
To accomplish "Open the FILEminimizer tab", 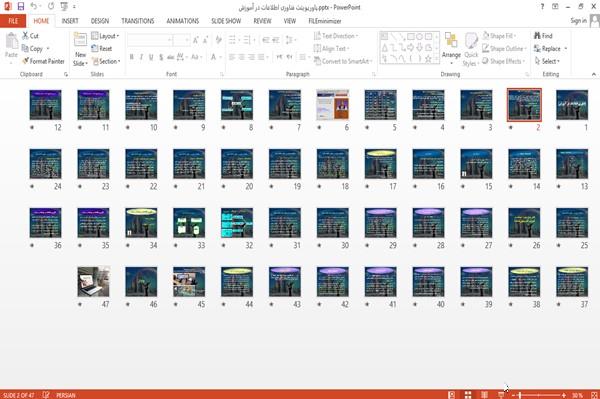I will [324, 21].
